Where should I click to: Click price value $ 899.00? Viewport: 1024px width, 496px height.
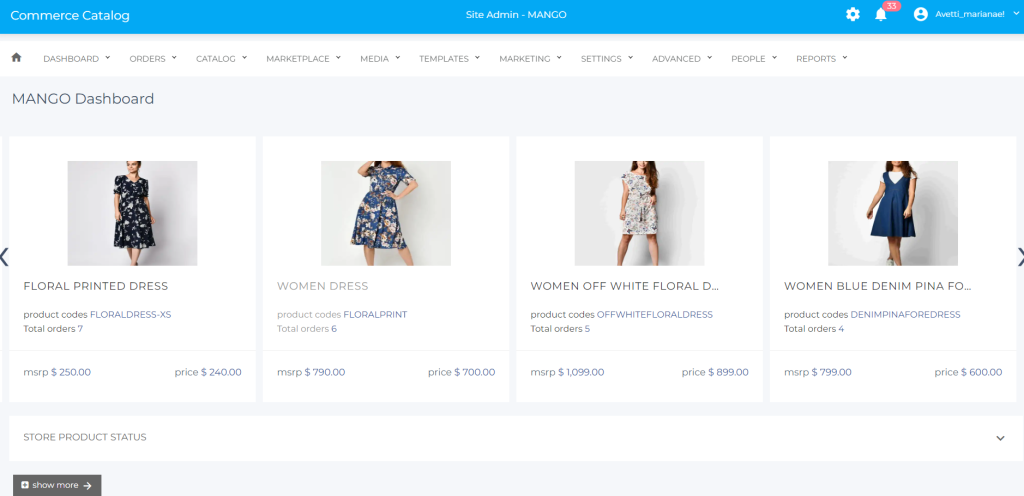[728, 372]
